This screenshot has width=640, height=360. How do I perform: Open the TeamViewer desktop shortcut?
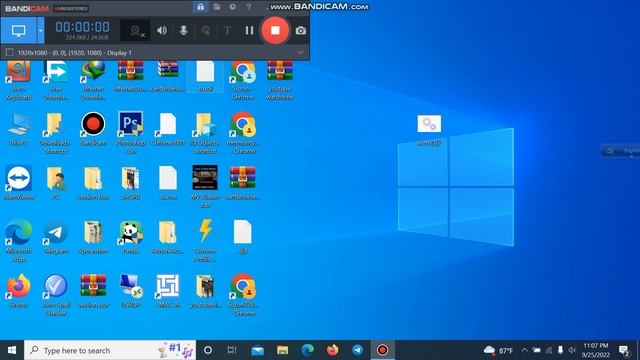[18, 183]
